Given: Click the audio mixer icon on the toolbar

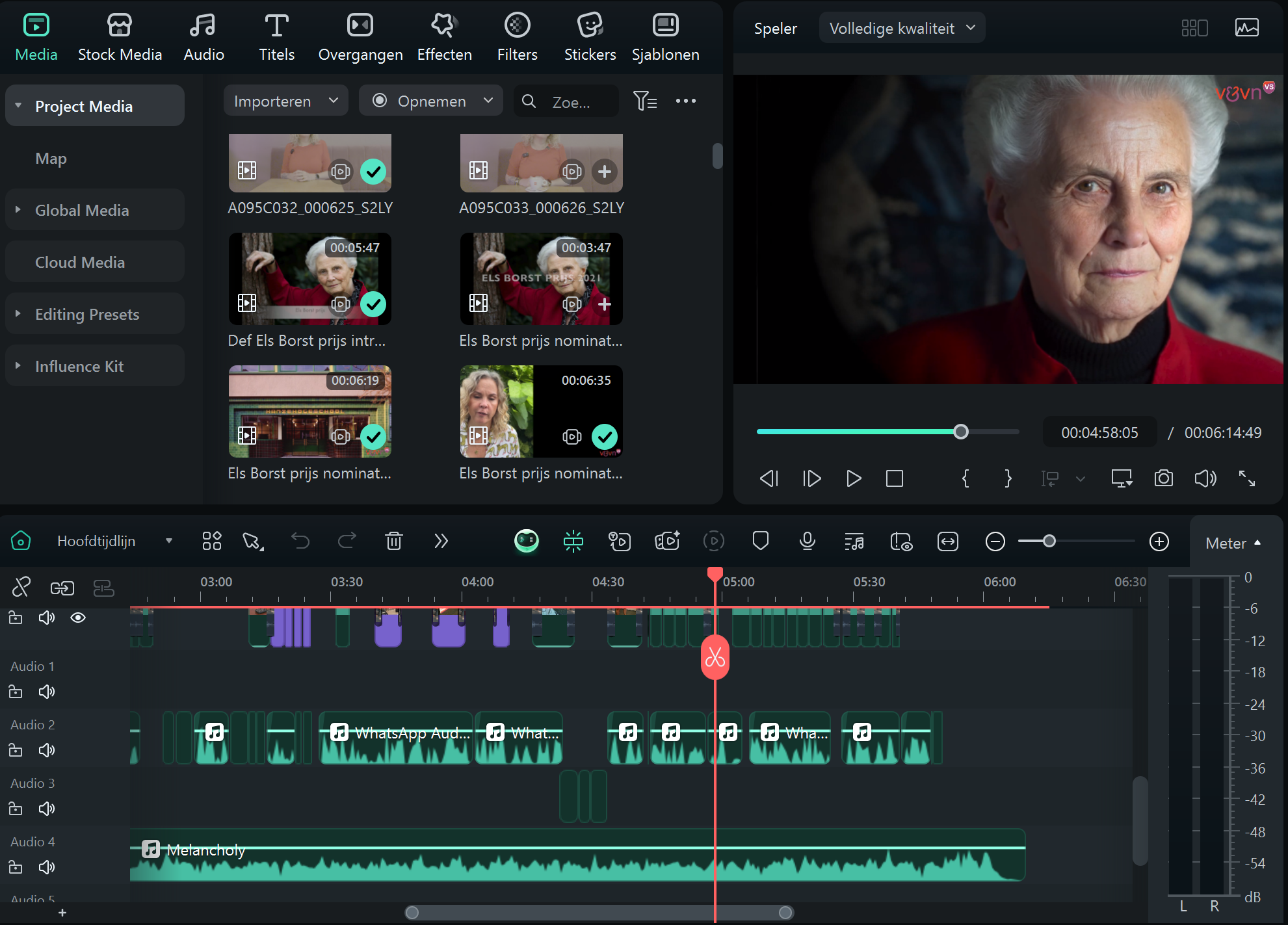Looking at the screenshot, I should pos(854,540).
